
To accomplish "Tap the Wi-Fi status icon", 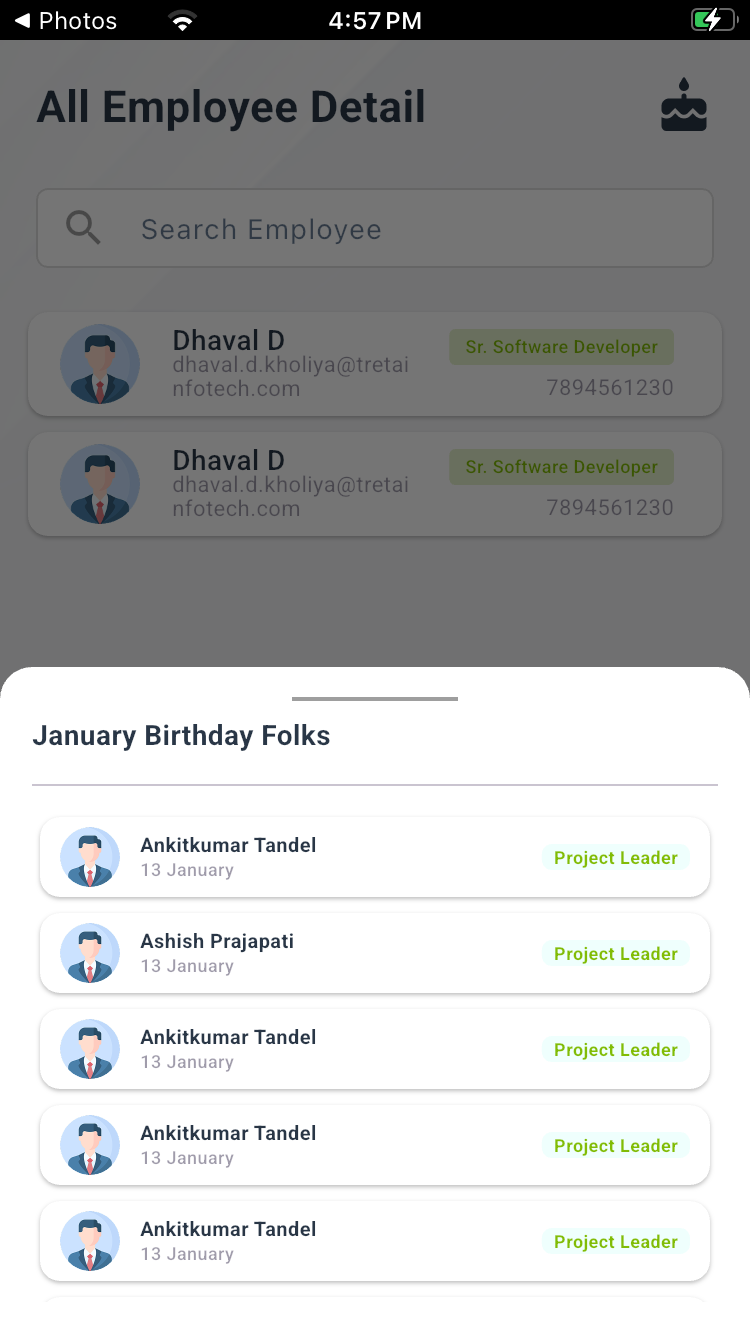I will tap(182, 21).
